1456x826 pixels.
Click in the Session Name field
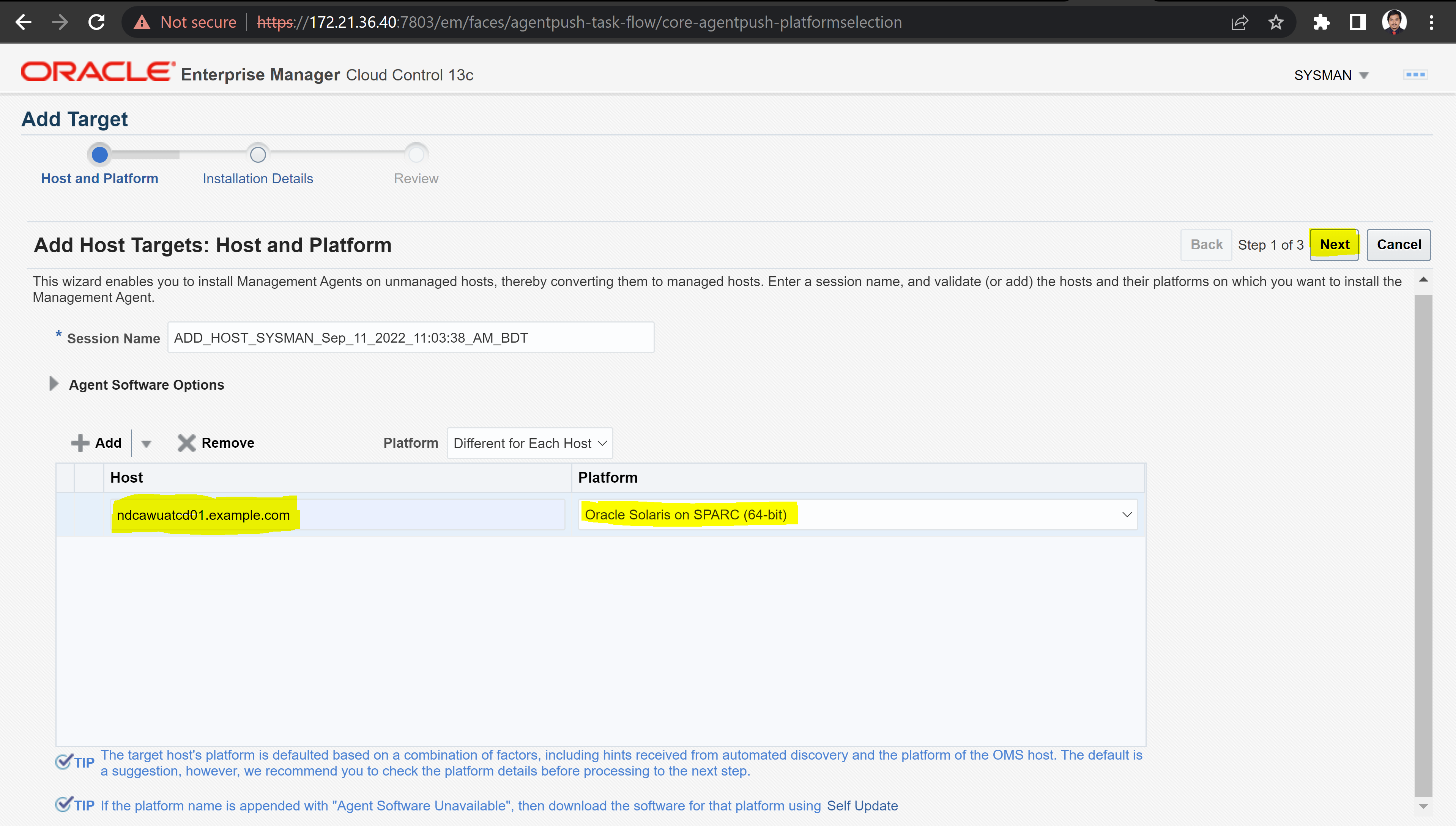tap(410, 338)
